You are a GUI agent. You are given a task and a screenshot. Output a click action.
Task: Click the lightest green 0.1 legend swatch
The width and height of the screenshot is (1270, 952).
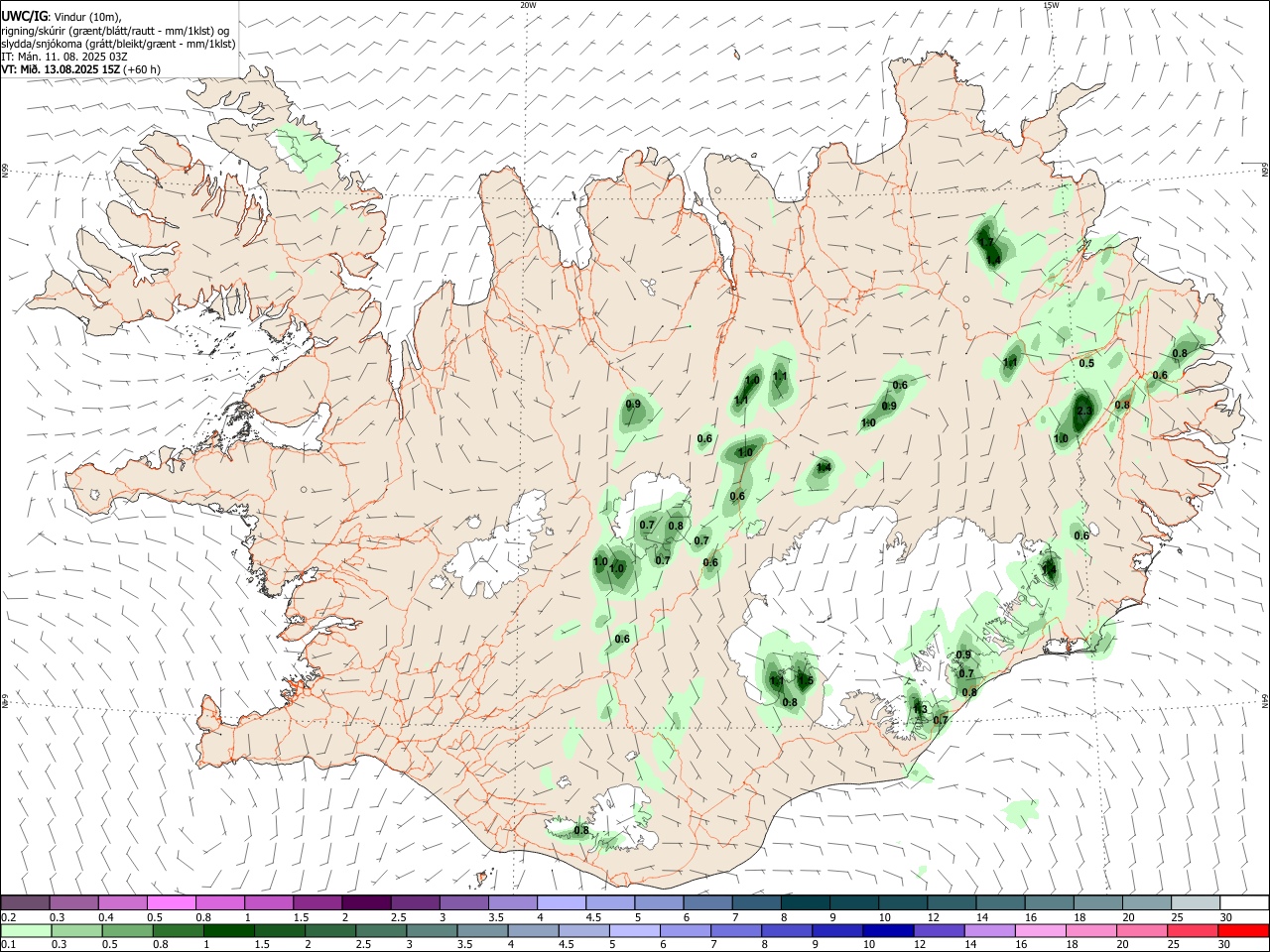(25, 931)
